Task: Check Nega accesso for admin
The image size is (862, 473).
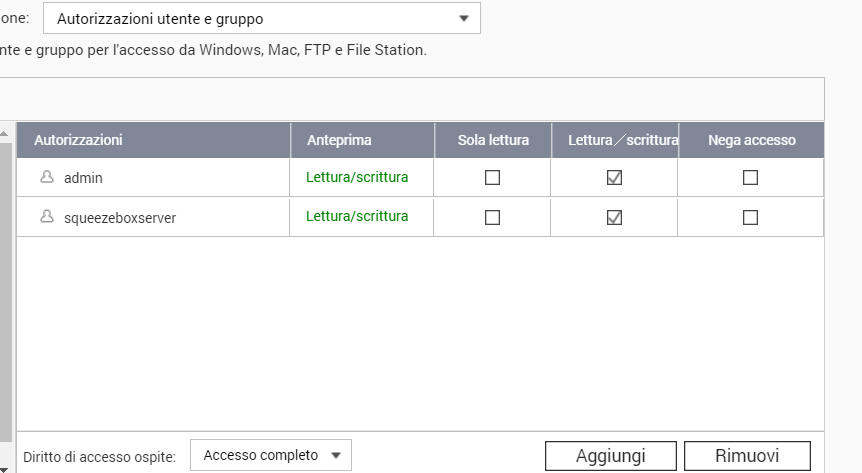Action: [x=750, y=178]
